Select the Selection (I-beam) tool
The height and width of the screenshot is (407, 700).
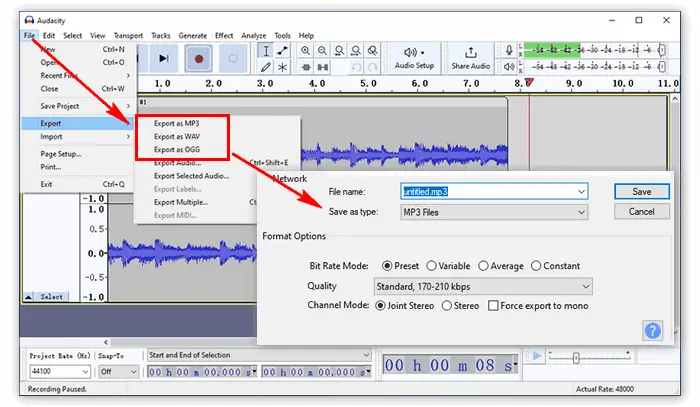pos(266,51)
